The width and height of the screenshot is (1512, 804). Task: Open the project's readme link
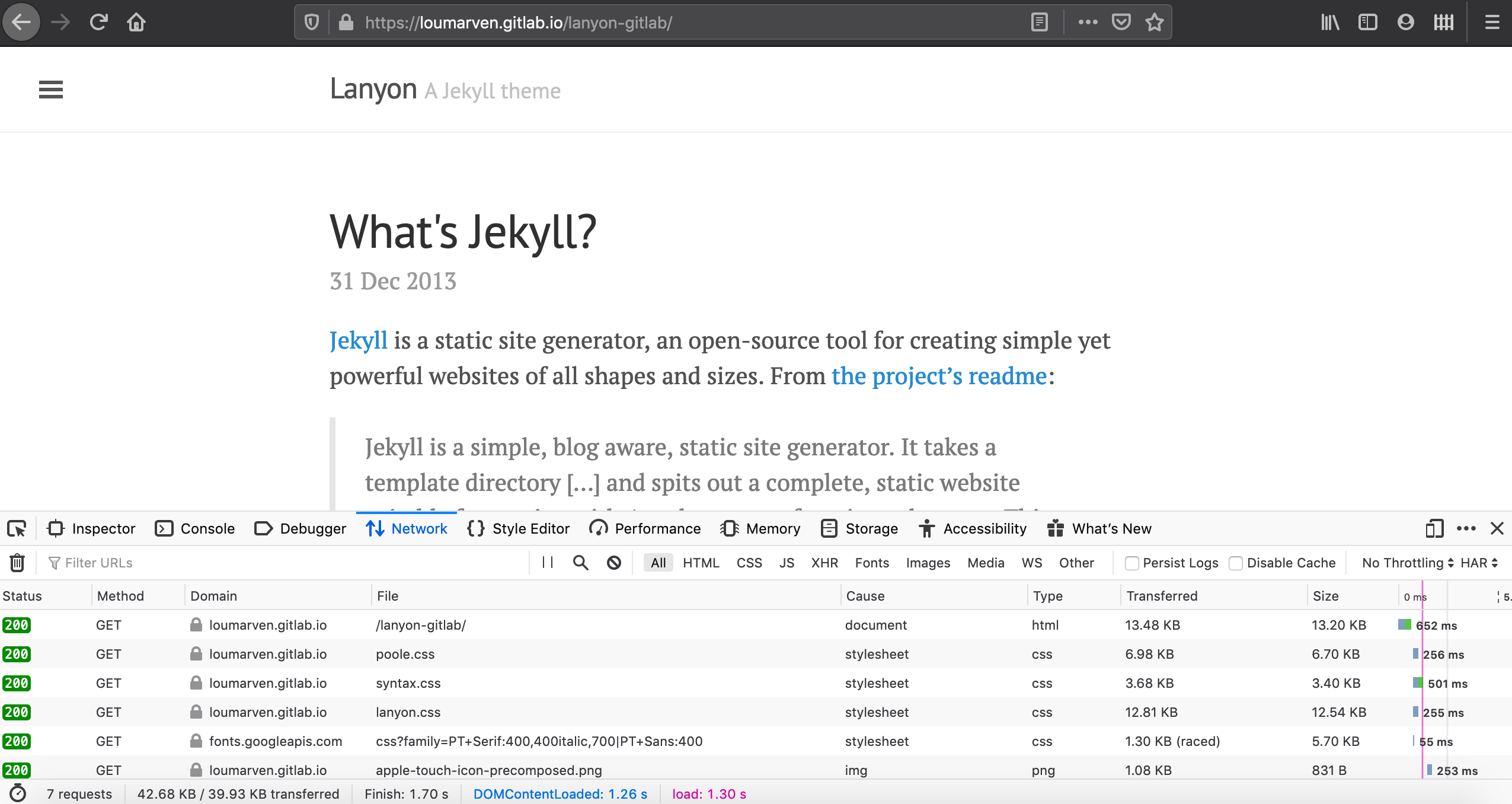[x=939, y=376]
